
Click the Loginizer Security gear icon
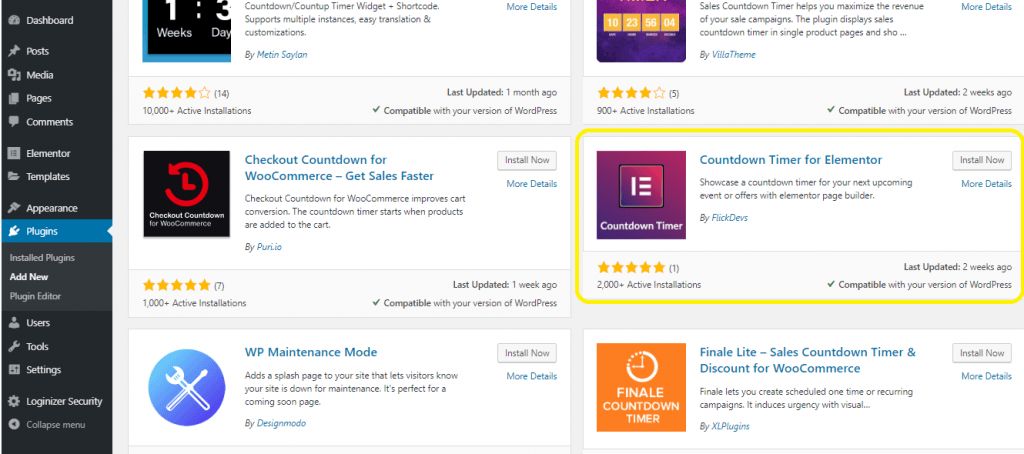(x=14, y=401)
